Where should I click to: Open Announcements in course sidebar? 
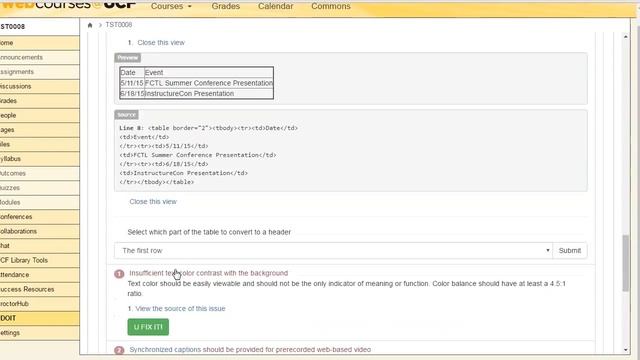click(40, 58)
